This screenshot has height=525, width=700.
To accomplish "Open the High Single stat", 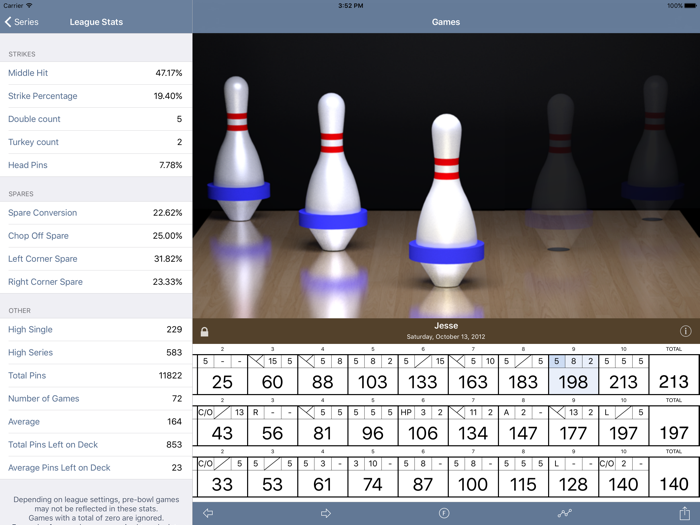I will (96, 329).
